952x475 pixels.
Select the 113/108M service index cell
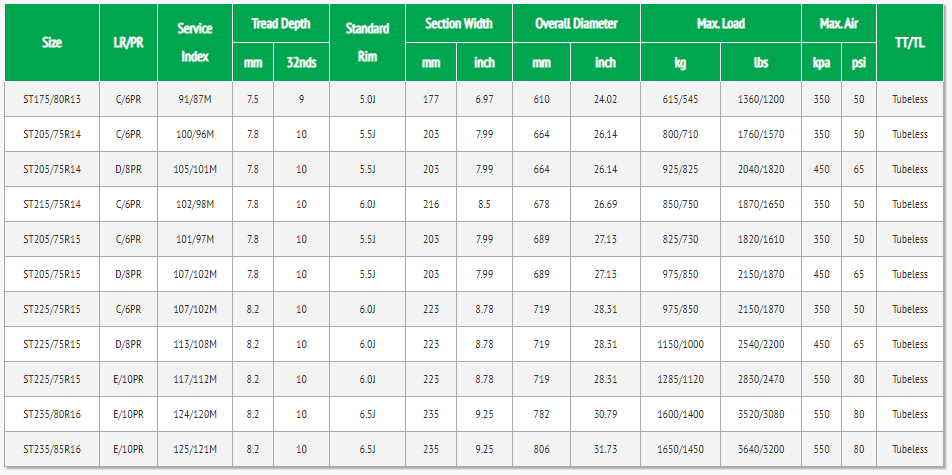[195, 344]
